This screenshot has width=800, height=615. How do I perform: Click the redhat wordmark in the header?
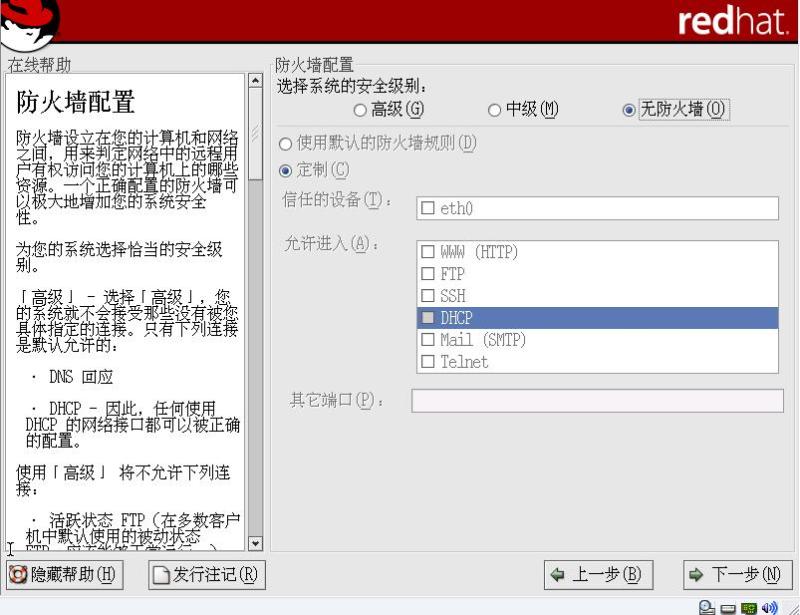pyautogui.click(x=733, y=22)
